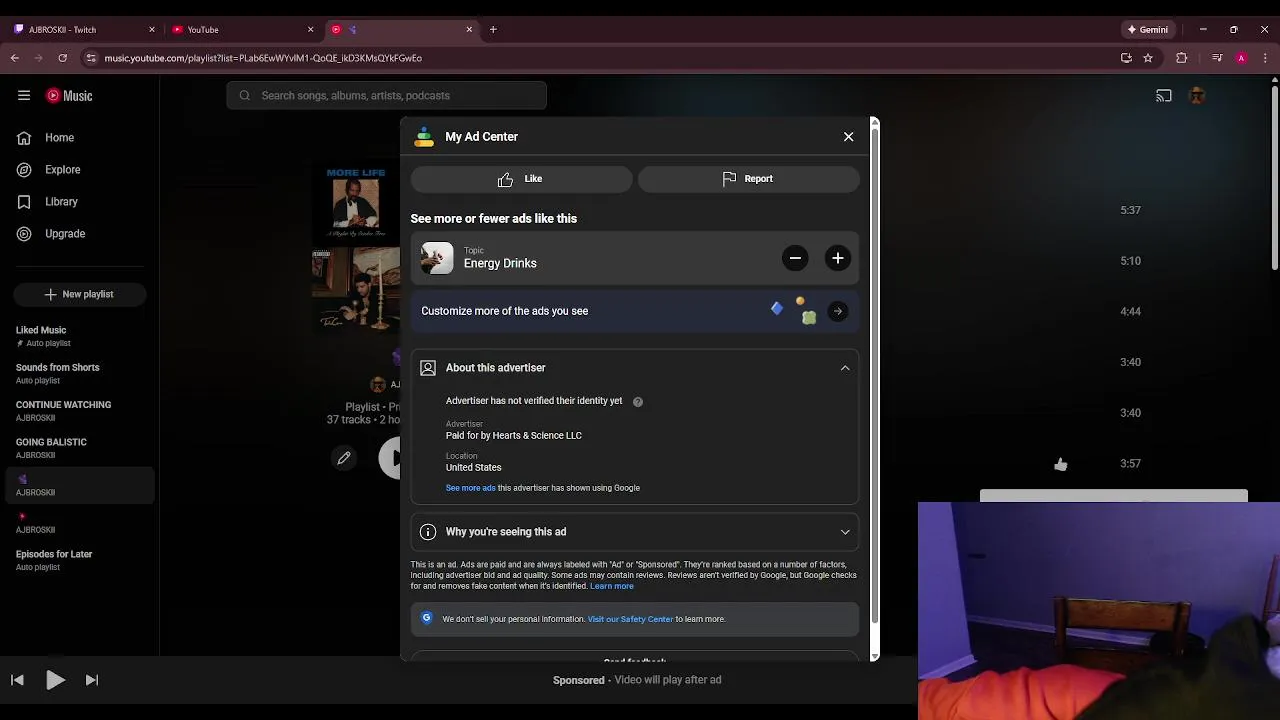The width and height of the screenshot is (1280, 720).
Task: Click the page vertical scrollbar
Action: pos(1275,180)
